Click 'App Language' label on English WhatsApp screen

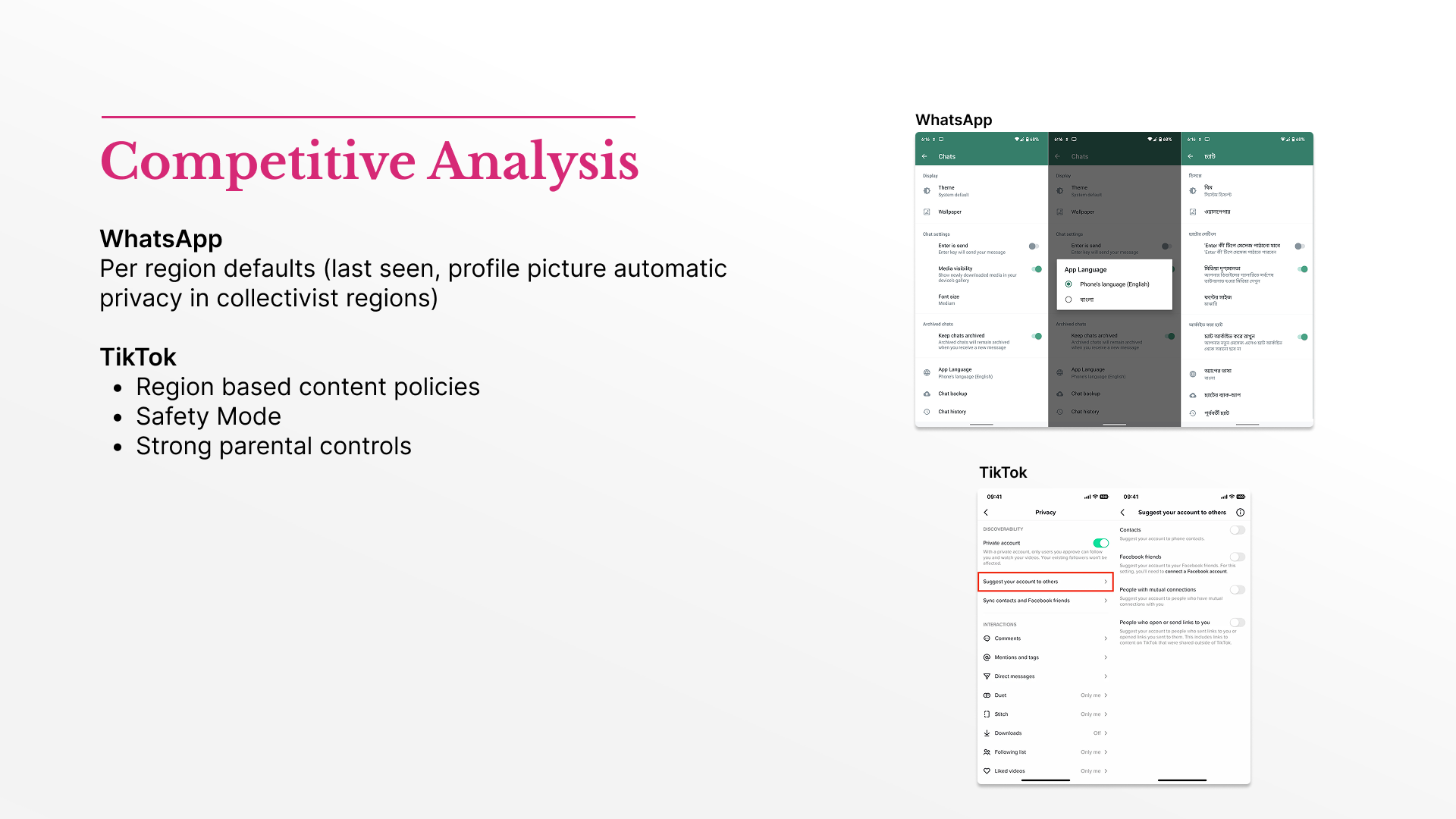tap(955, 370)
